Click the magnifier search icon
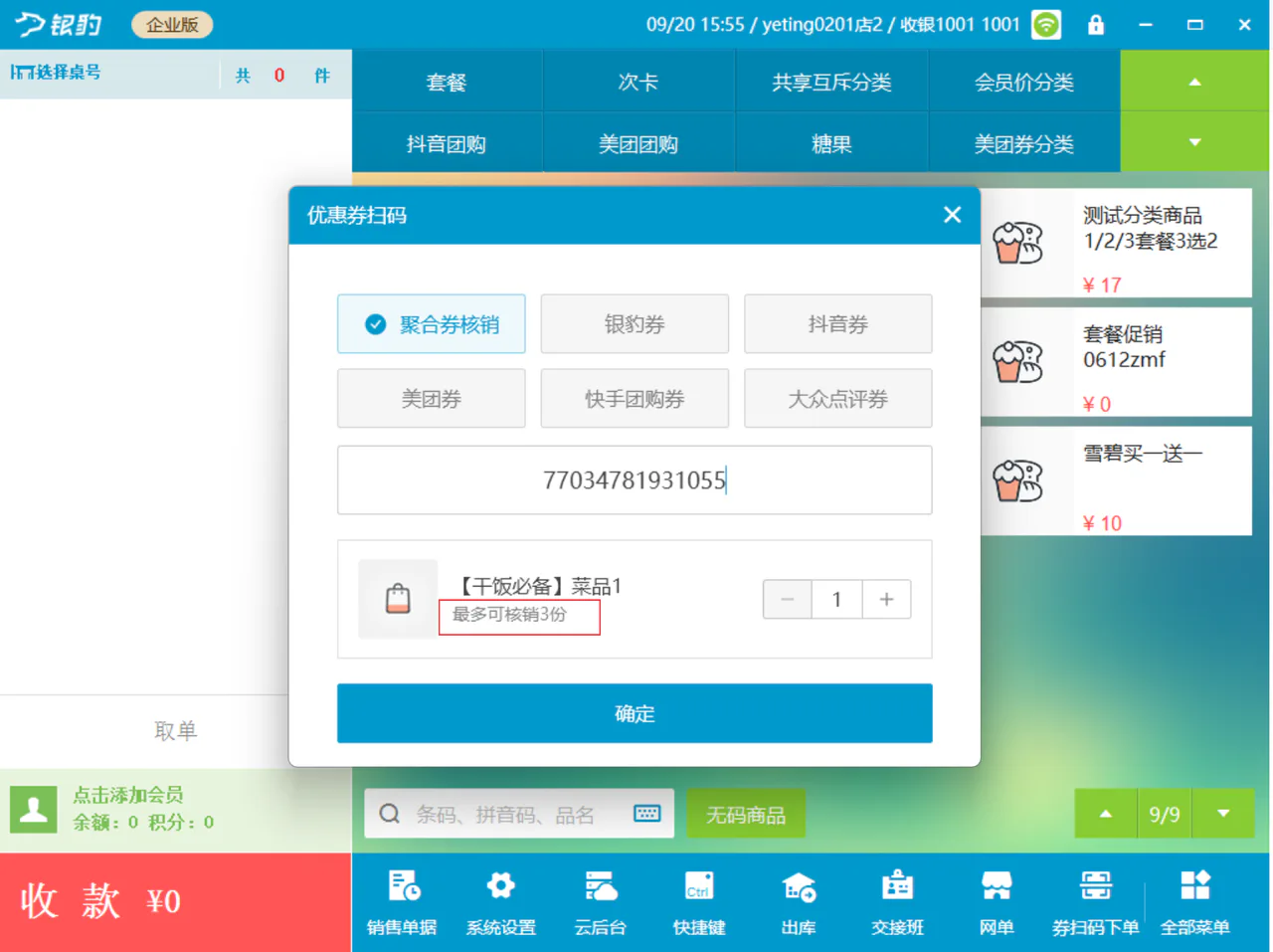The image size is (1273, 952). click(x=390, y=815)
